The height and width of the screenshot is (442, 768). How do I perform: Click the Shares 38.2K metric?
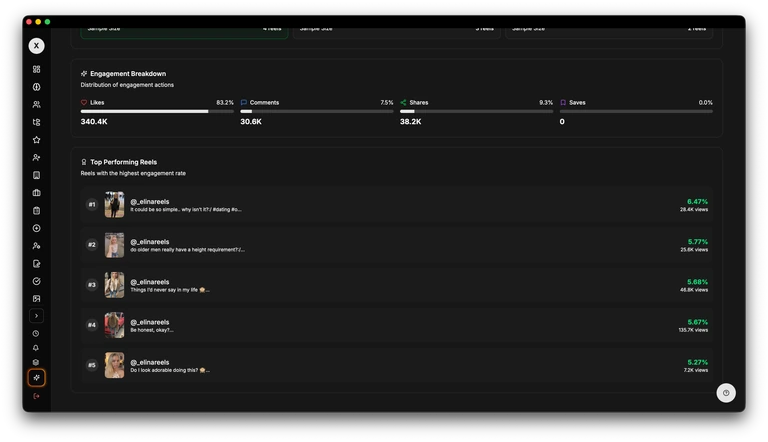point(411,122)
